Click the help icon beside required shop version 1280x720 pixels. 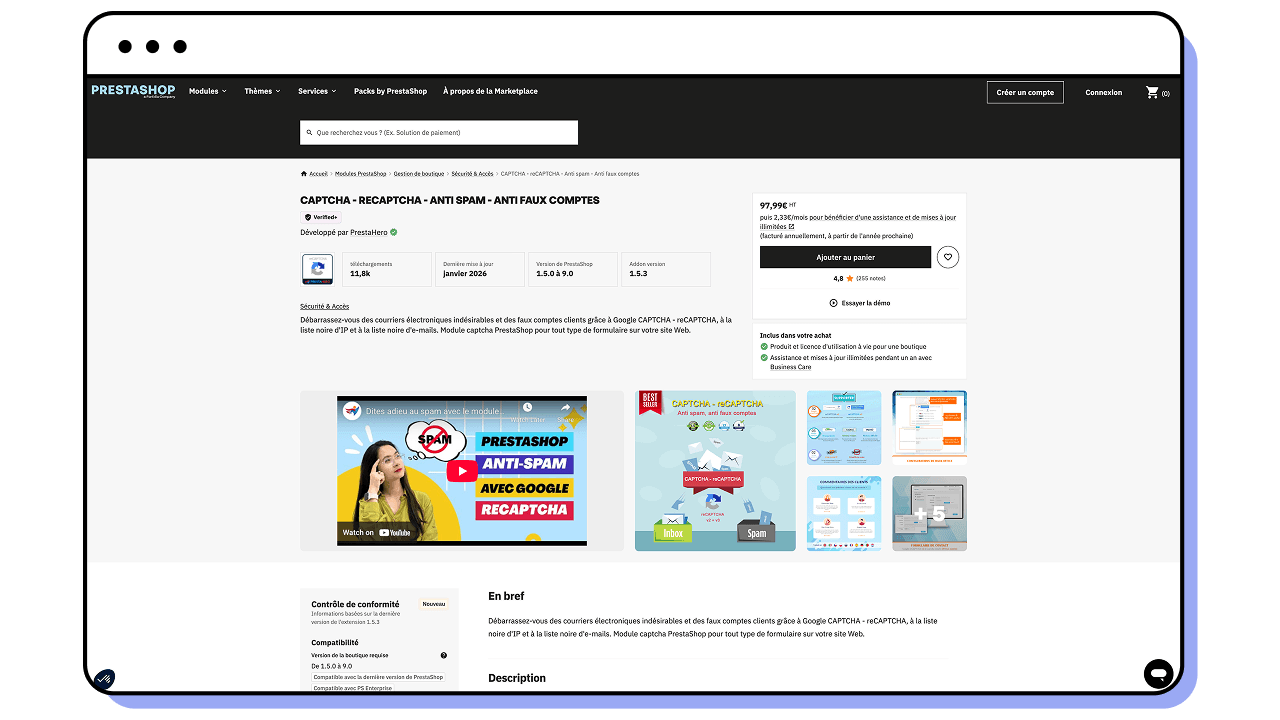[444, 656]
